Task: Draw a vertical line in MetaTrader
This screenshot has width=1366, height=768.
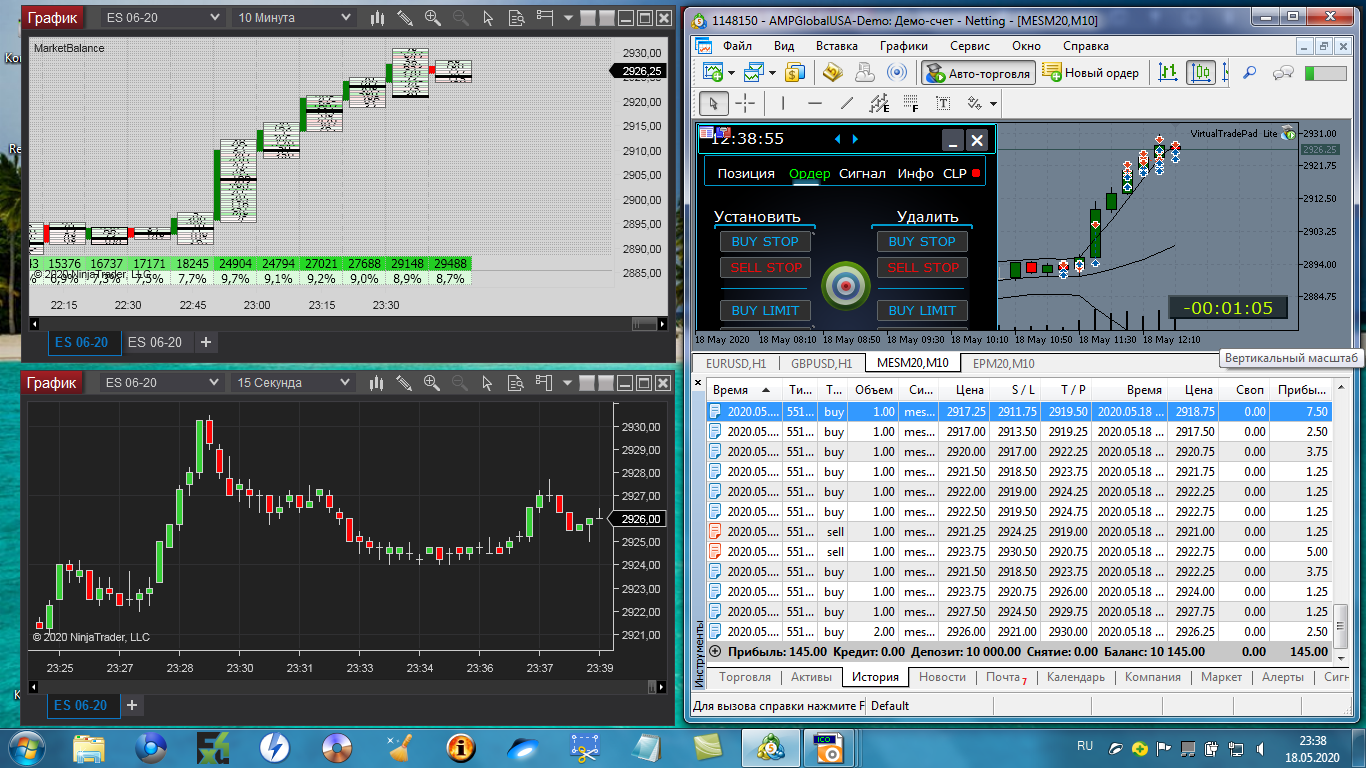Action: point(783,103)
